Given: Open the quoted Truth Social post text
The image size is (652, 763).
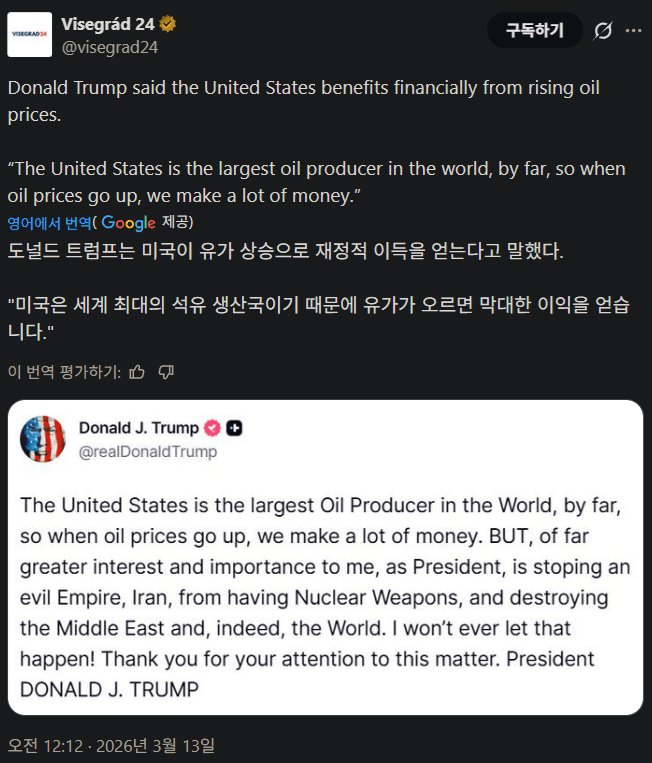Looking at the screenshot, I should coord(325,597).
